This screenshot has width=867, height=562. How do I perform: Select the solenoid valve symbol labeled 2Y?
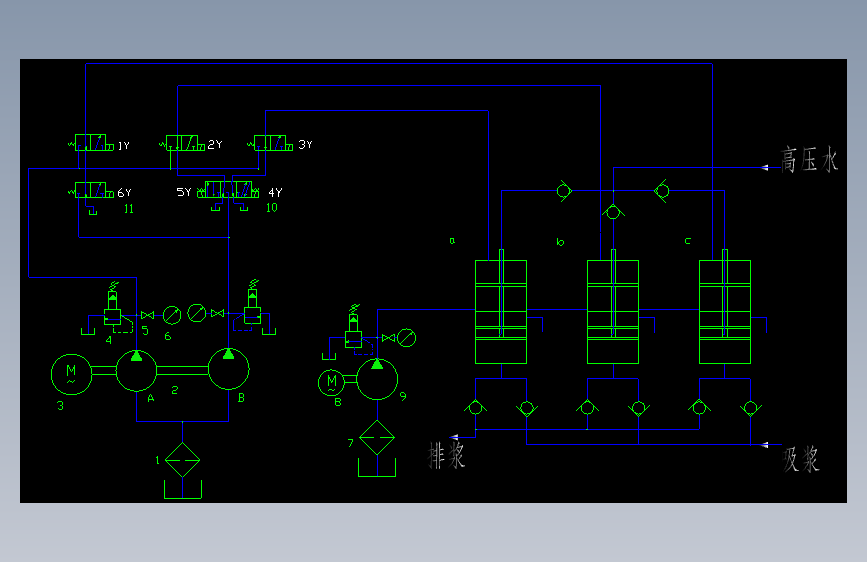(x=182, y=143)
